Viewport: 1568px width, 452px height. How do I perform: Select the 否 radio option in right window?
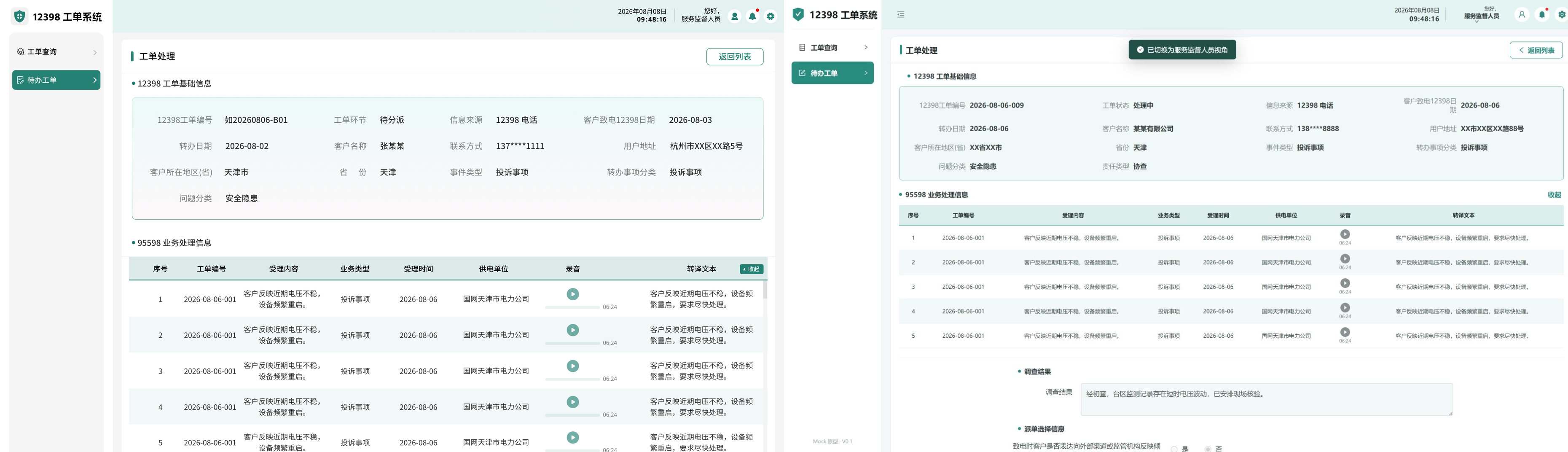[x=1208, y=449]
